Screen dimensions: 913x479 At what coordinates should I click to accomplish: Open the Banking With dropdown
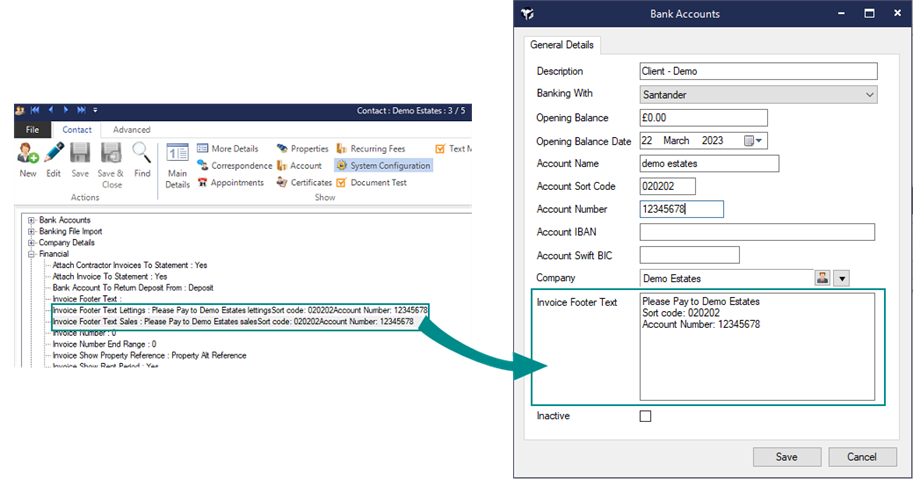868,95
